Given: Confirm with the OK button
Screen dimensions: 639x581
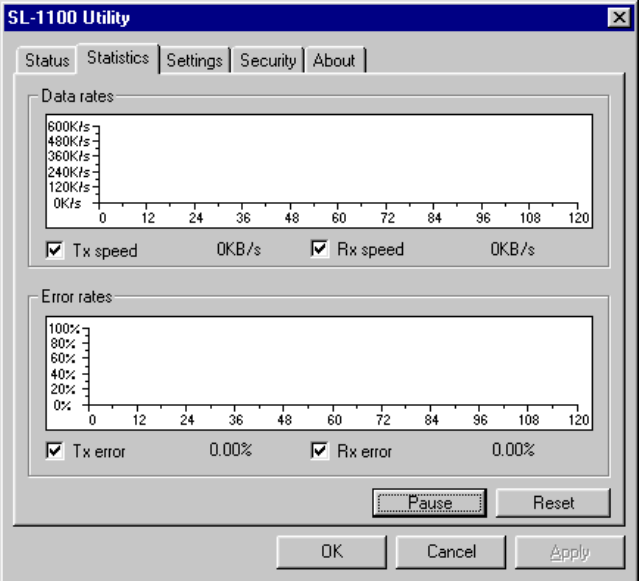Looking at the screenshot, I should coord(332,552).
